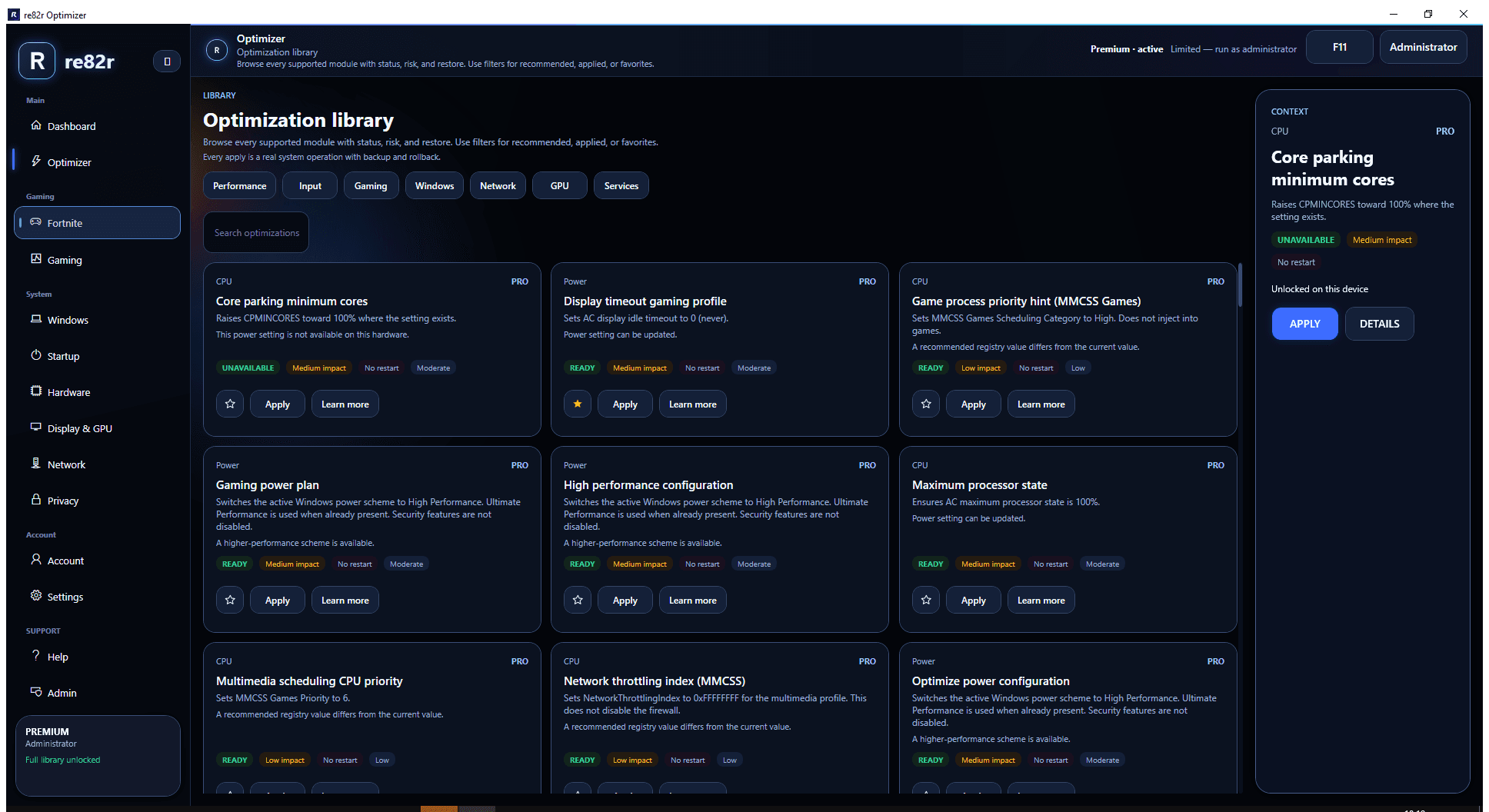This screenshot has height=812, width=1489.
Task: Apply Game process priority hint (MMCSS Games)
Action: [974, 404]
